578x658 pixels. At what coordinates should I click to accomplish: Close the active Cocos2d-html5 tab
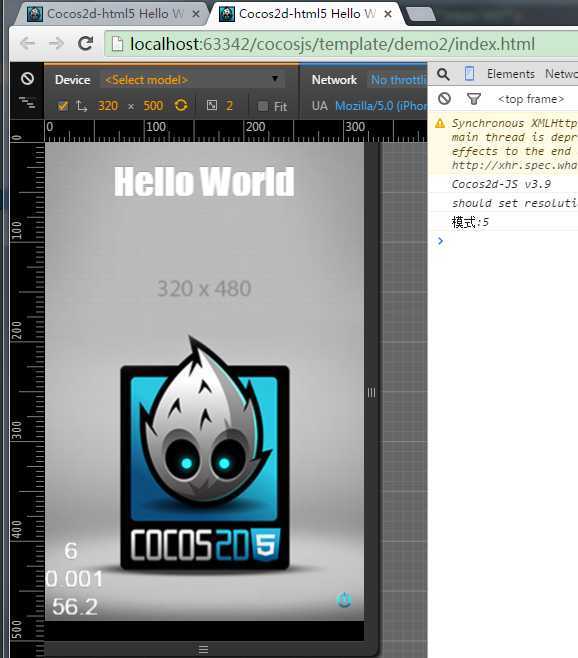(x=388, y=14)
